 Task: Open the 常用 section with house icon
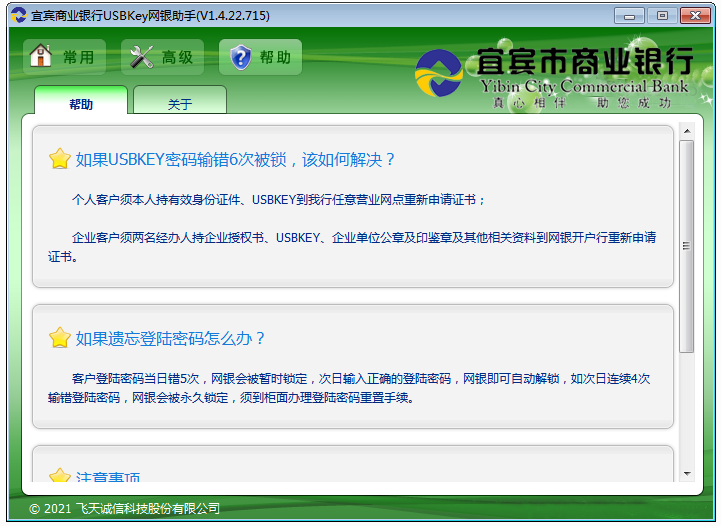[65, 57]
